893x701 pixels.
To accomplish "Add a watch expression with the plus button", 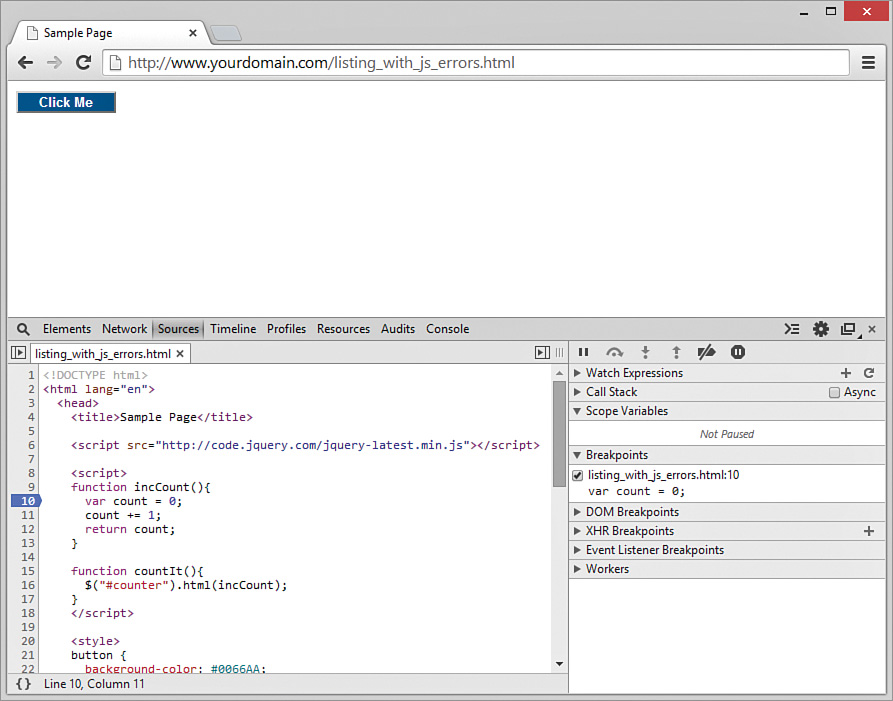I will 847,372.
